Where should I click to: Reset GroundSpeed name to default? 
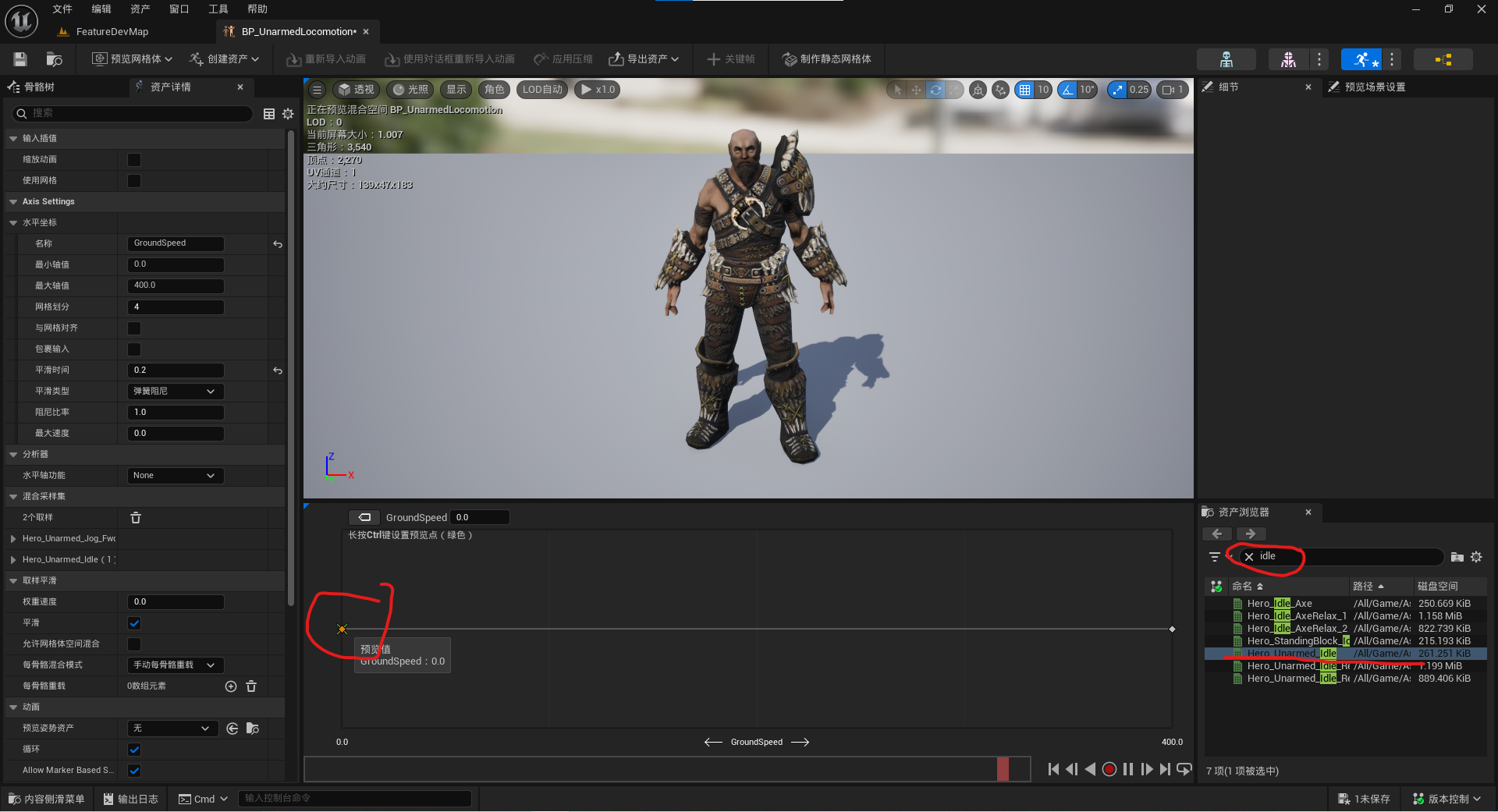coord(278,244)
